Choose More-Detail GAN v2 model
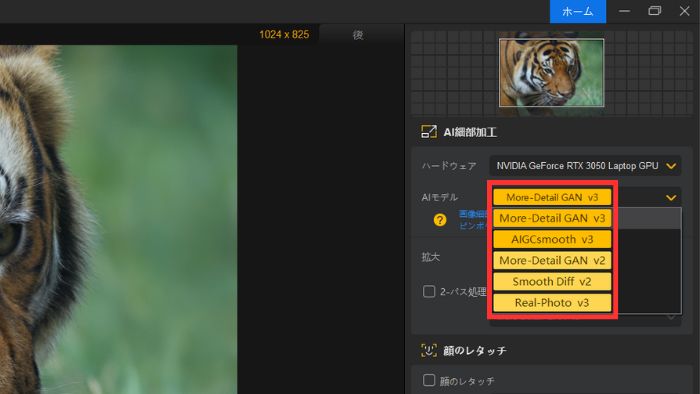This screenshot has height=394, width=700. click(552, 261)
